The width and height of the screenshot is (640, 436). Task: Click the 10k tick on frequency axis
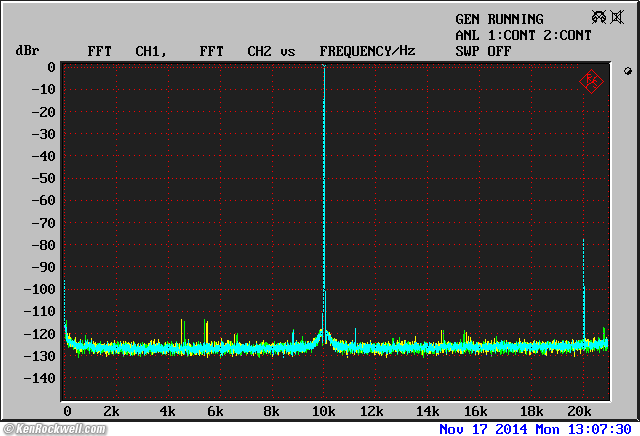pyautogui.click(x=323, y=412)
